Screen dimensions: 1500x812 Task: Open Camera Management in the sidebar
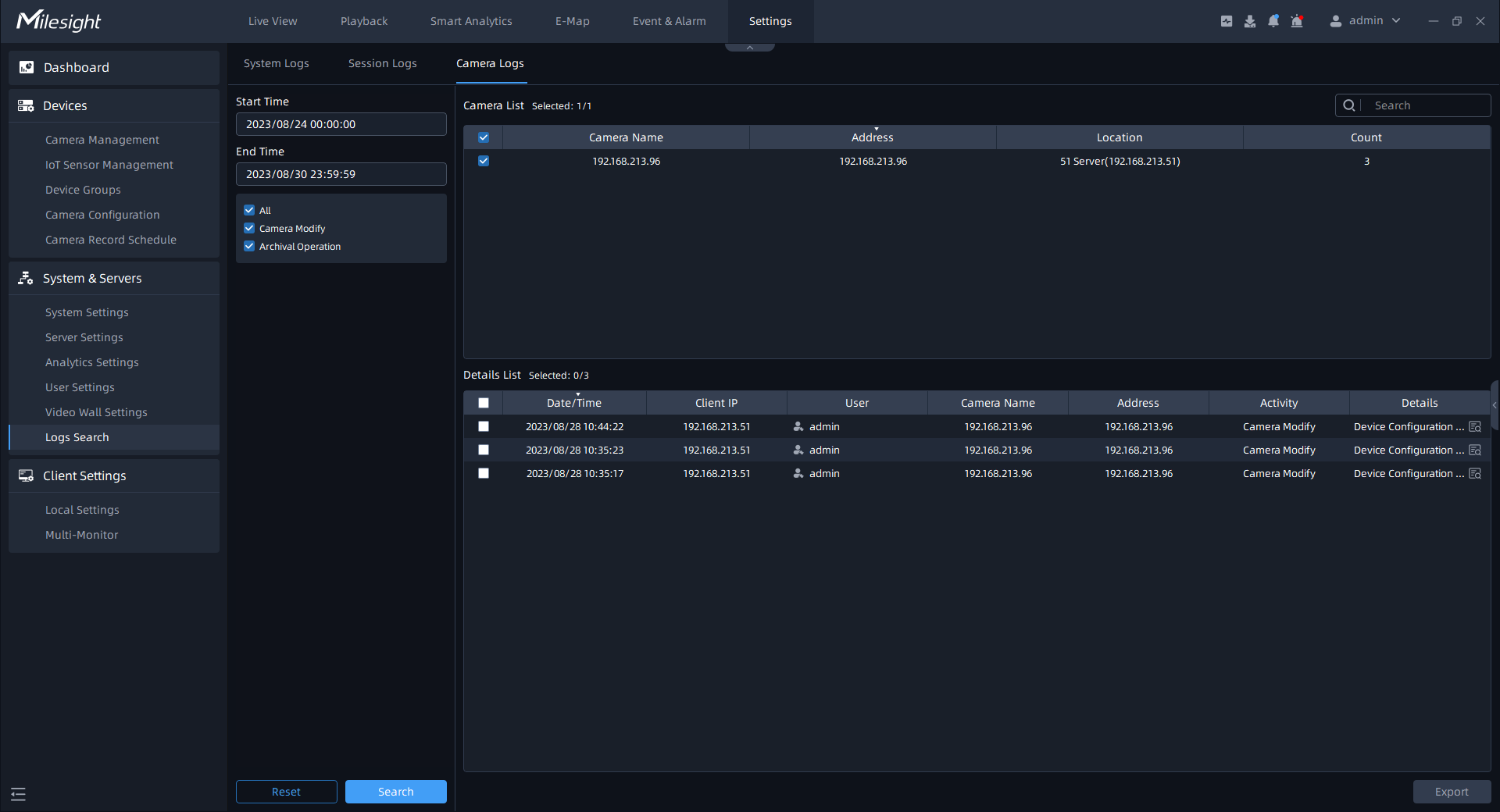[102, 140]
